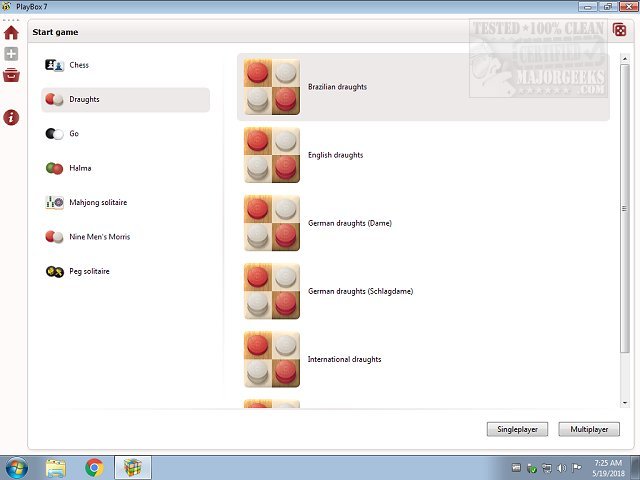Select English draughts variant text
The height and width of the screenshot is (480, 640).
[x=336, y=155]
